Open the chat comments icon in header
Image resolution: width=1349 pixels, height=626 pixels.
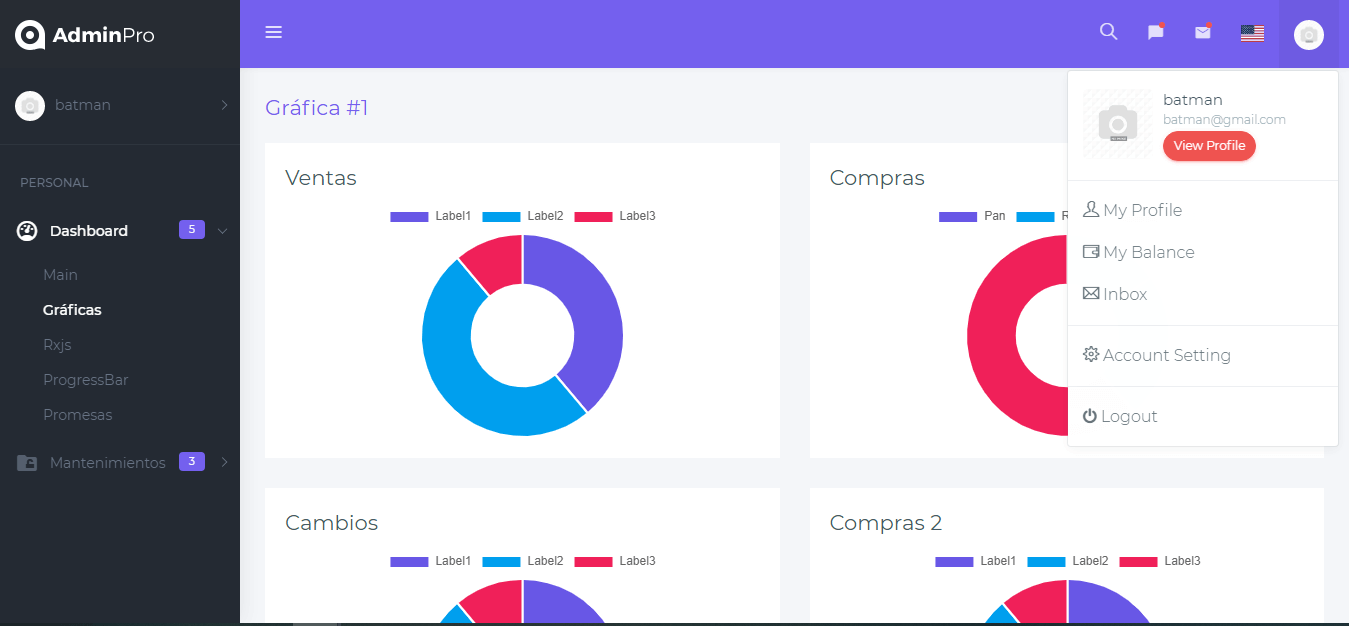tap(1155, 32)
